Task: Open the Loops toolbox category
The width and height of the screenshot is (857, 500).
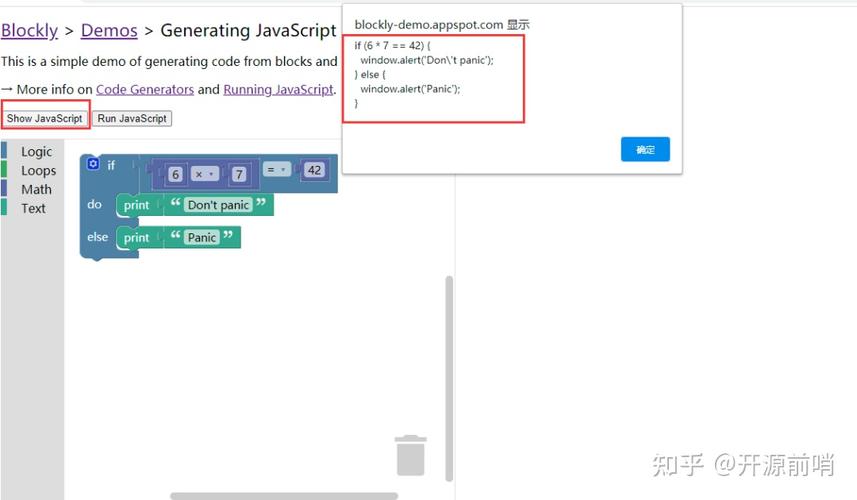Action: point(38,171)
